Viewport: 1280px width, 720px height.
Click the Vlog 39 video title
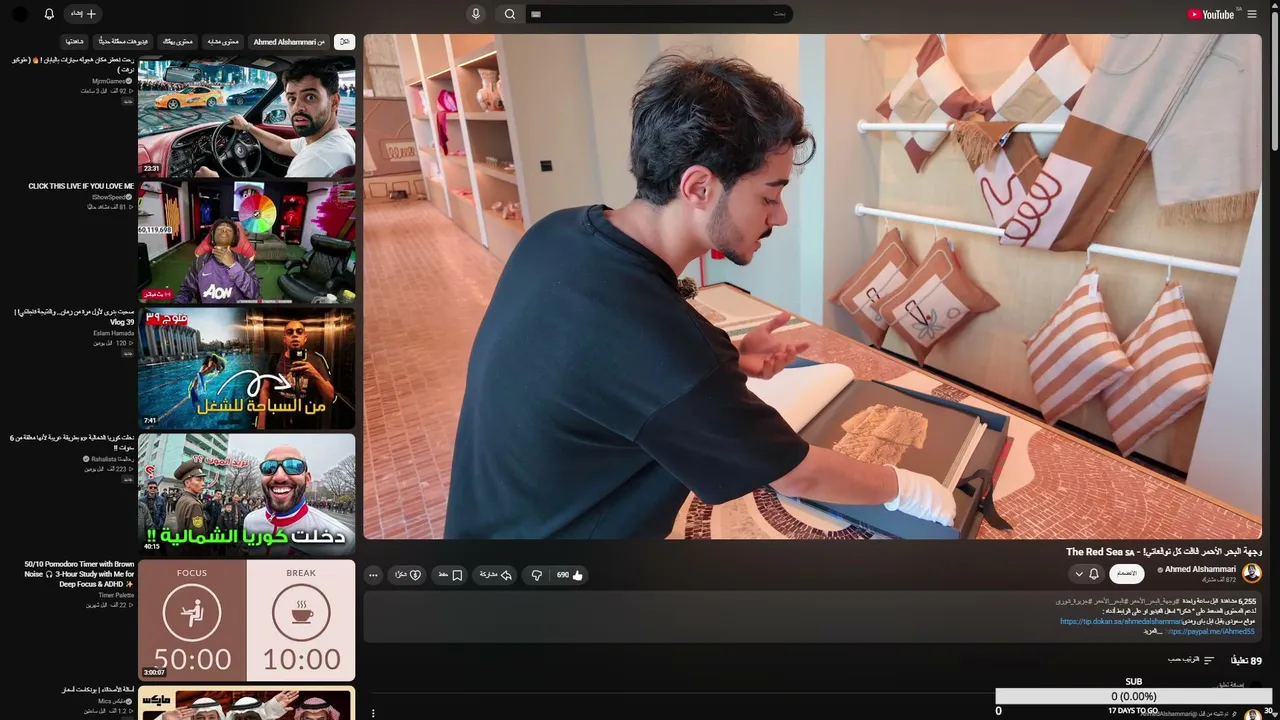tap(75, 317)
